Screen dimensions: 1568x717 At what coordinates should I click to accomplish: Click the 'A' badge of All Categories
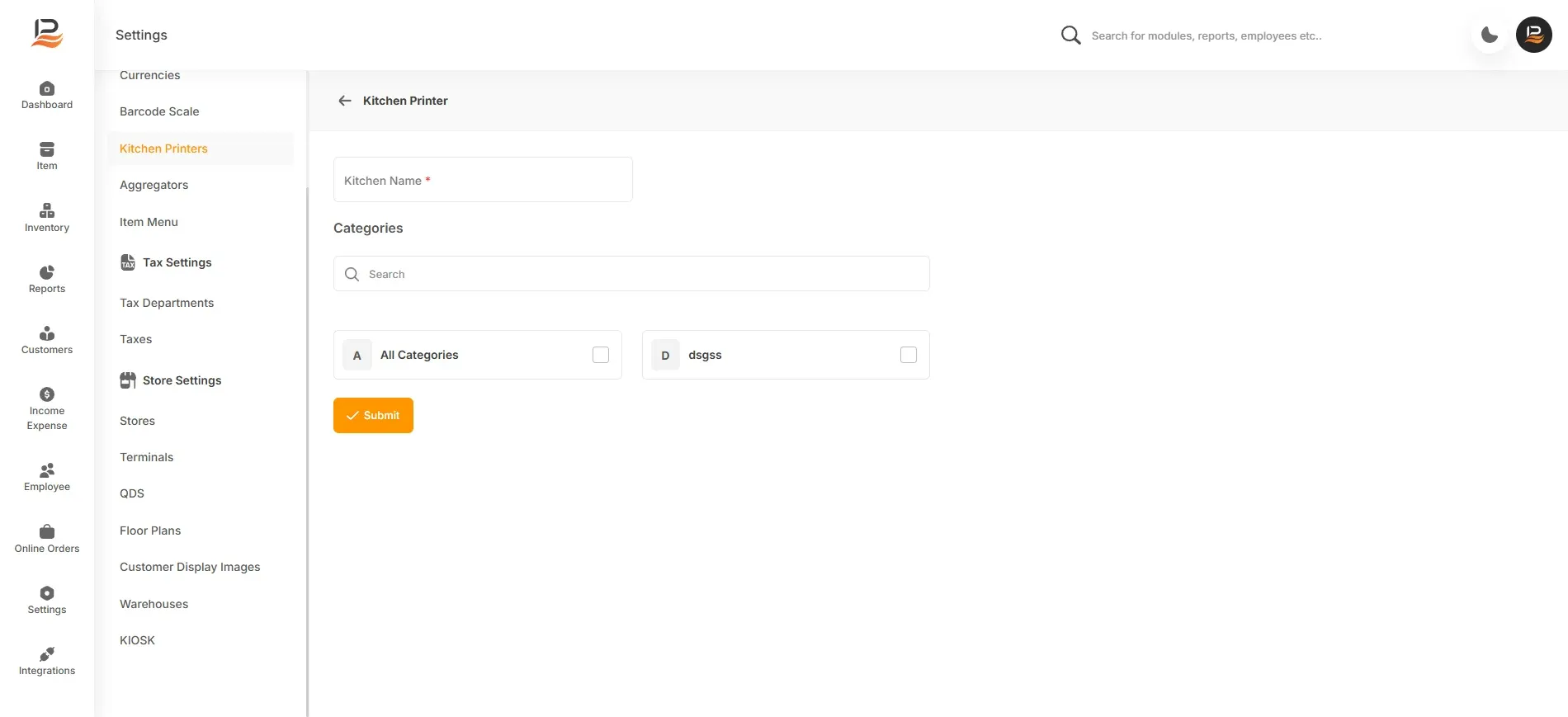(357, 355)
